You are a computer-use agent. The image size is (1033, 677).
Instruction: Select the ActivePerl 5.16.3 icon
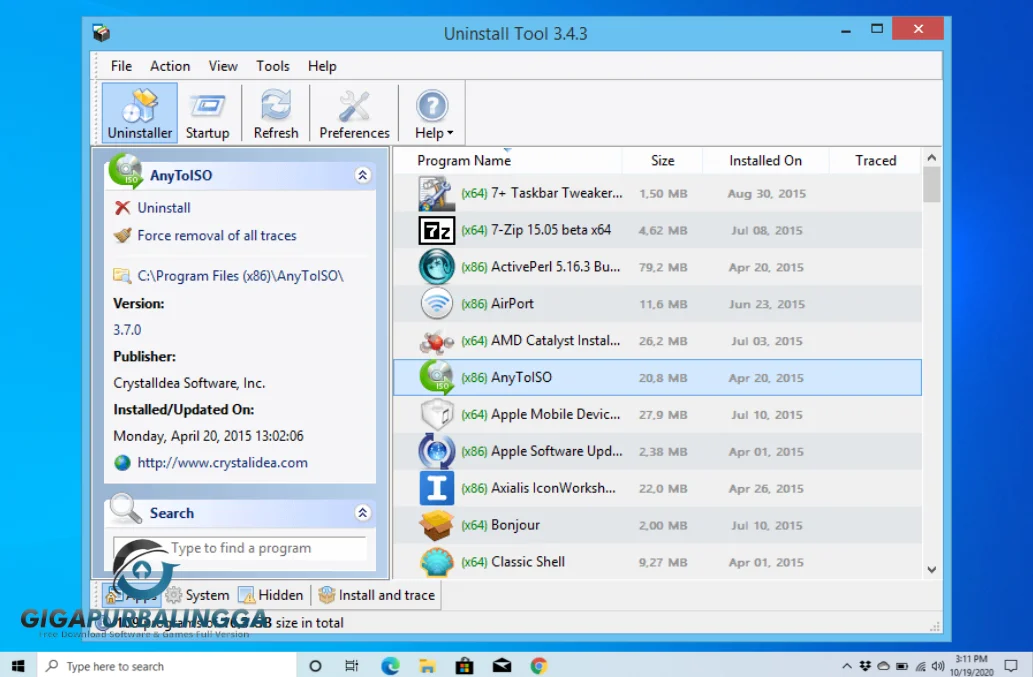(x=436, y=267)
